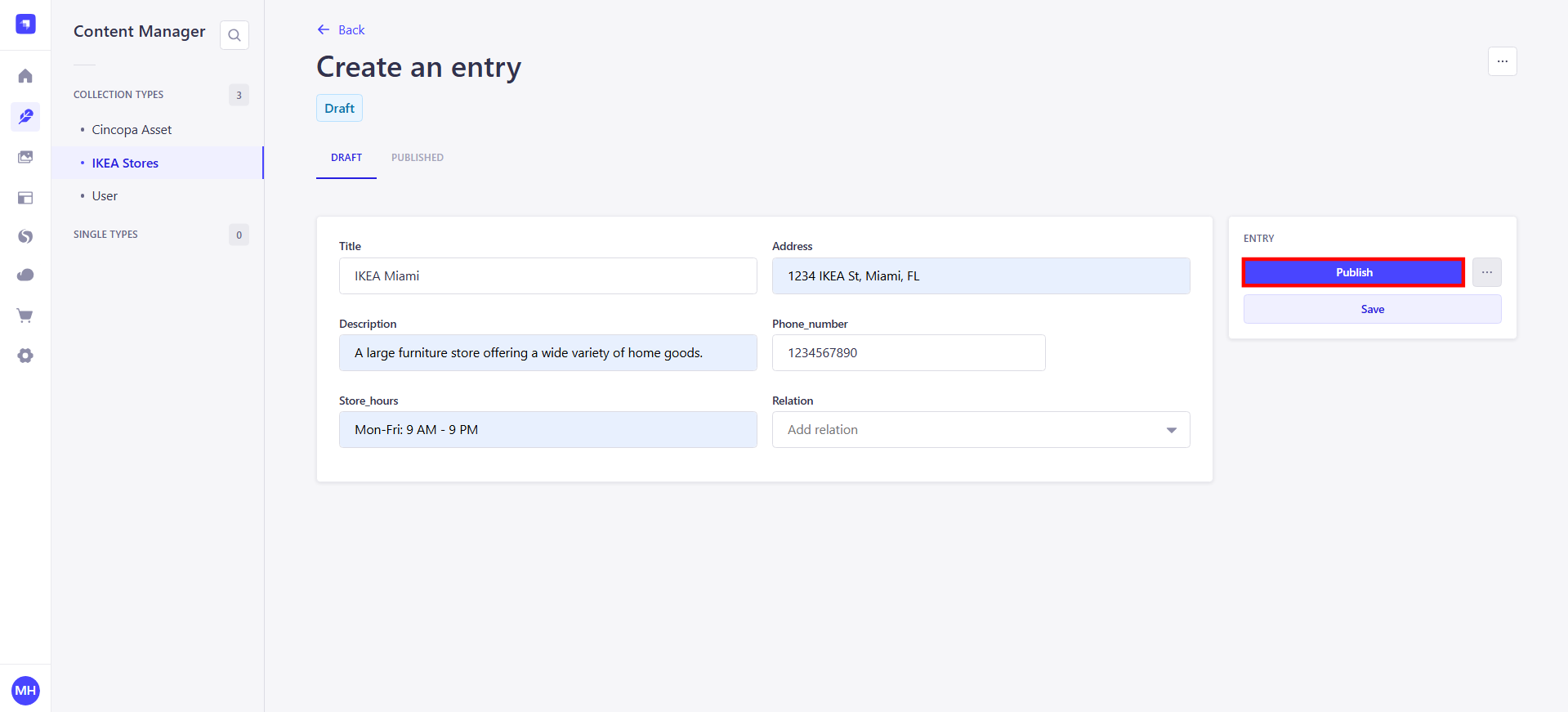Open the page header more actions menu
The image size is (1568, 712).
(x=1503, y=61)
